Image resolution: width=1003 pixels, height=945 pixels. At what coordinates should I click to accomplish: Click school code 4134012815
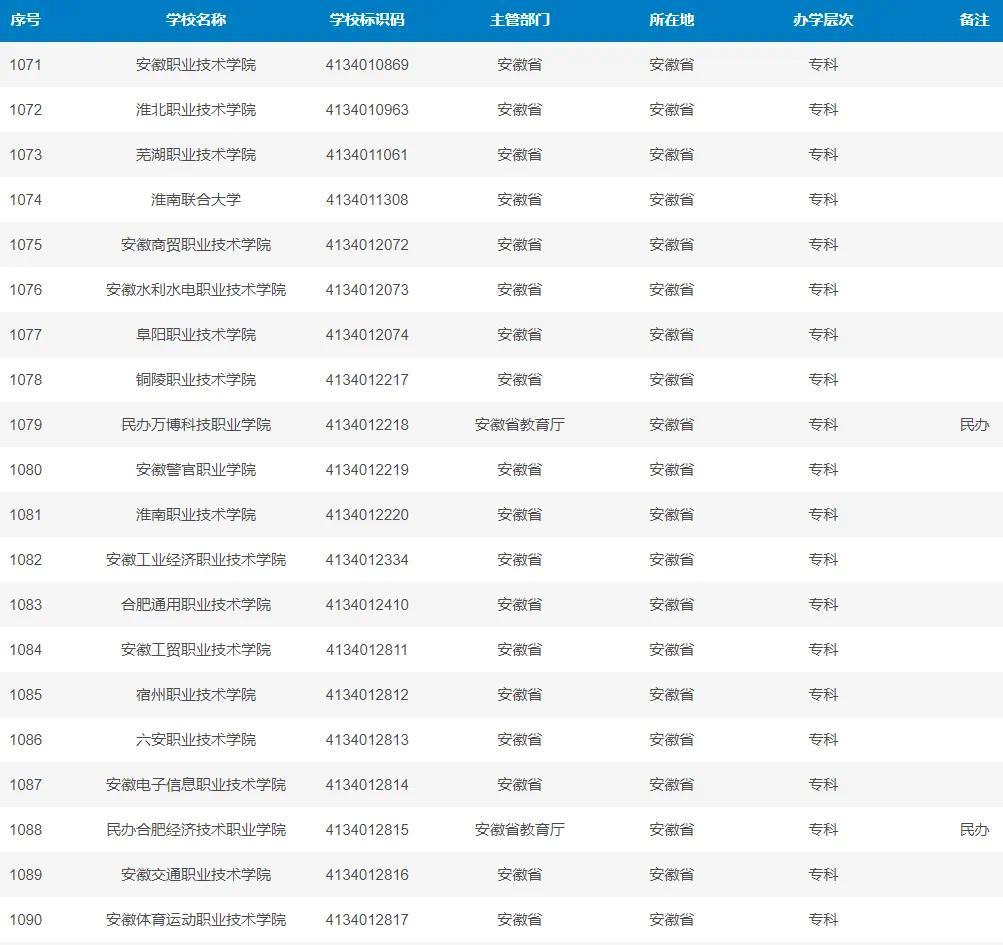click(x=367, y=830)
